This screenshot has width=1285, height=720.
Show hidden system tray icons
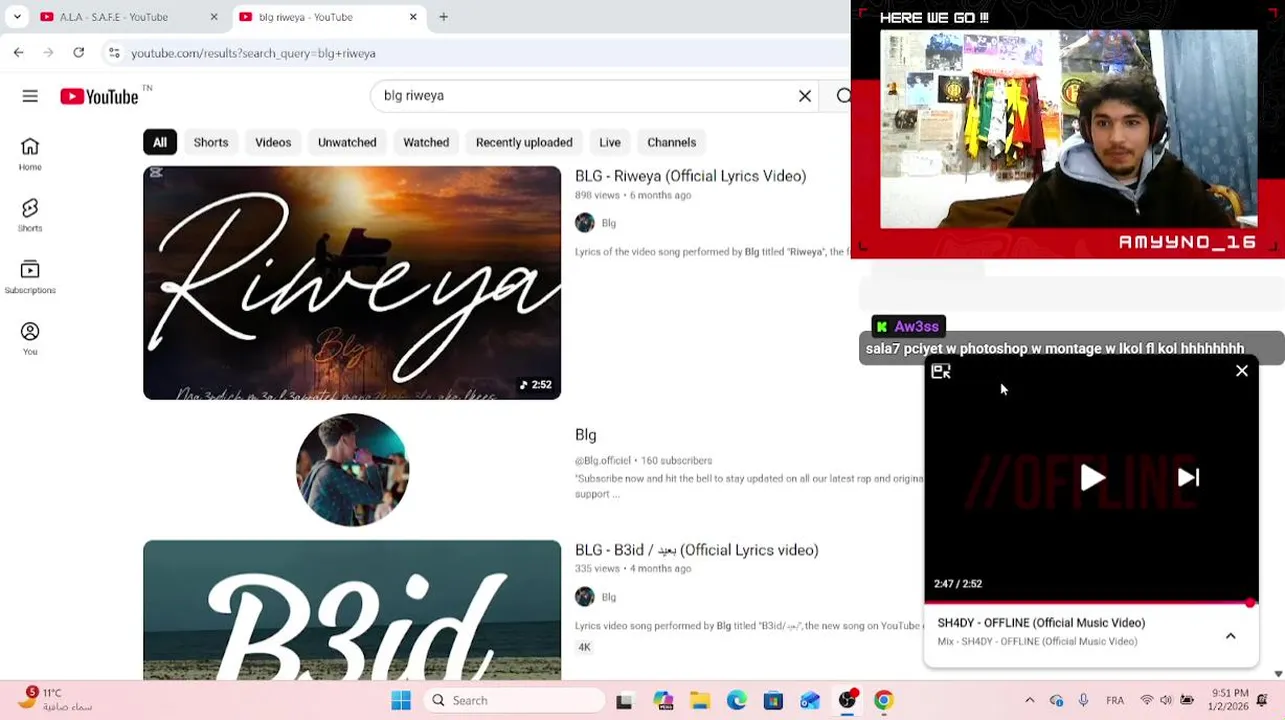[x=1030, y=701]
